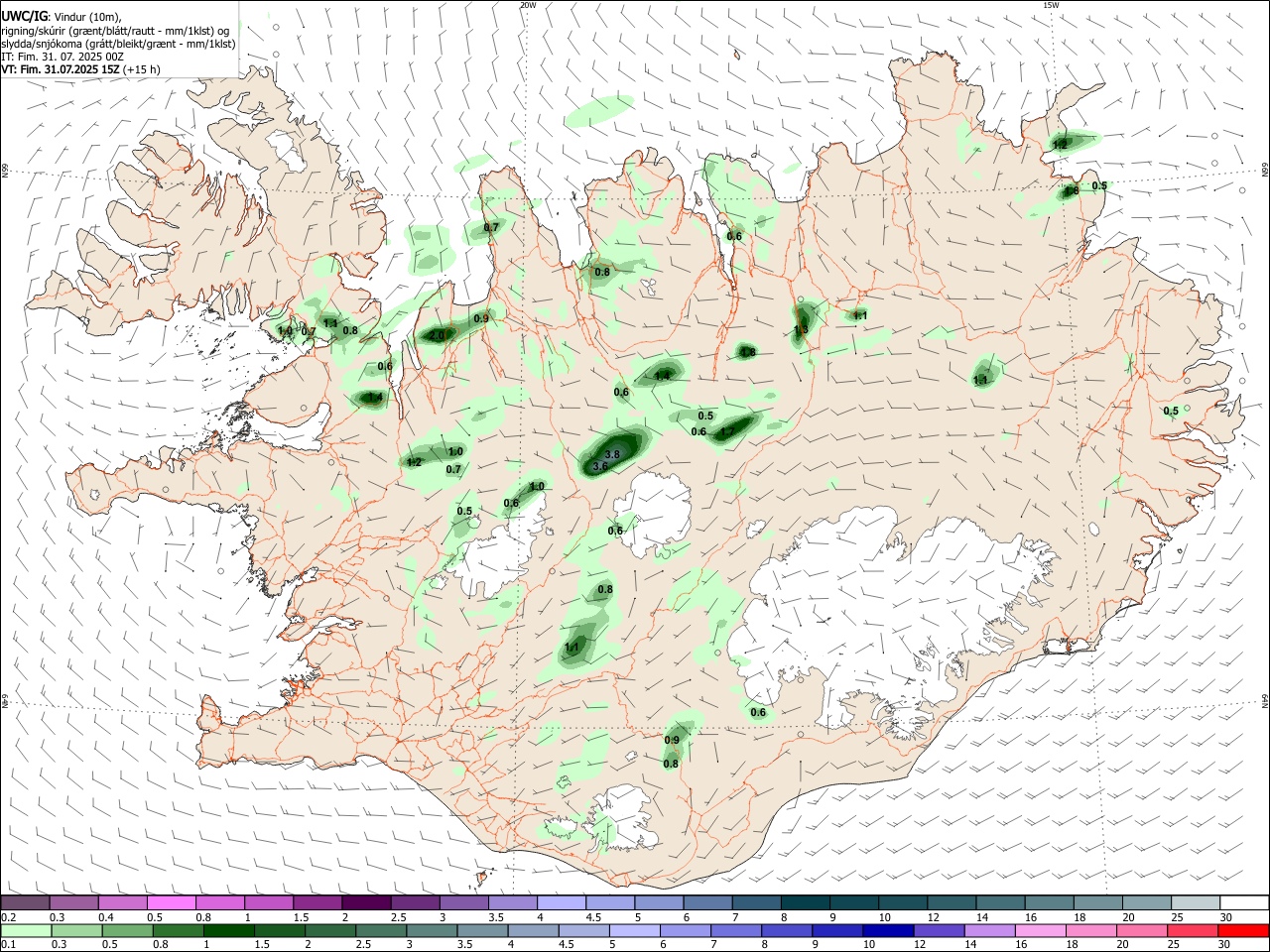Click the bright red 30 swatch in the lower legend row
1270x952 pixels.
point(1244,931)
